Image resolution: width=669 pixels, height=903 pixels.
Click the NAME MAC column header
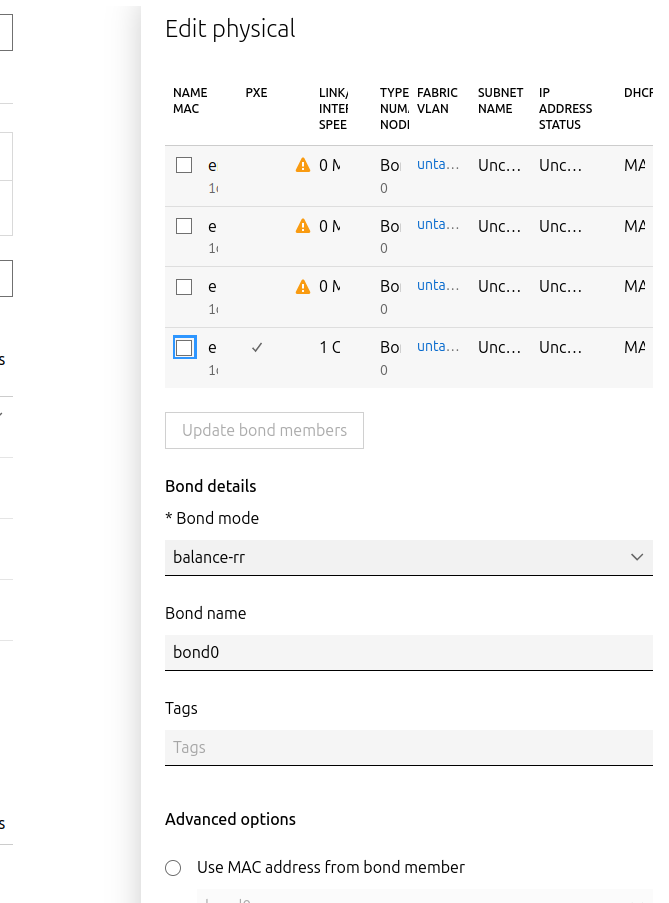(x=190, y=100)
